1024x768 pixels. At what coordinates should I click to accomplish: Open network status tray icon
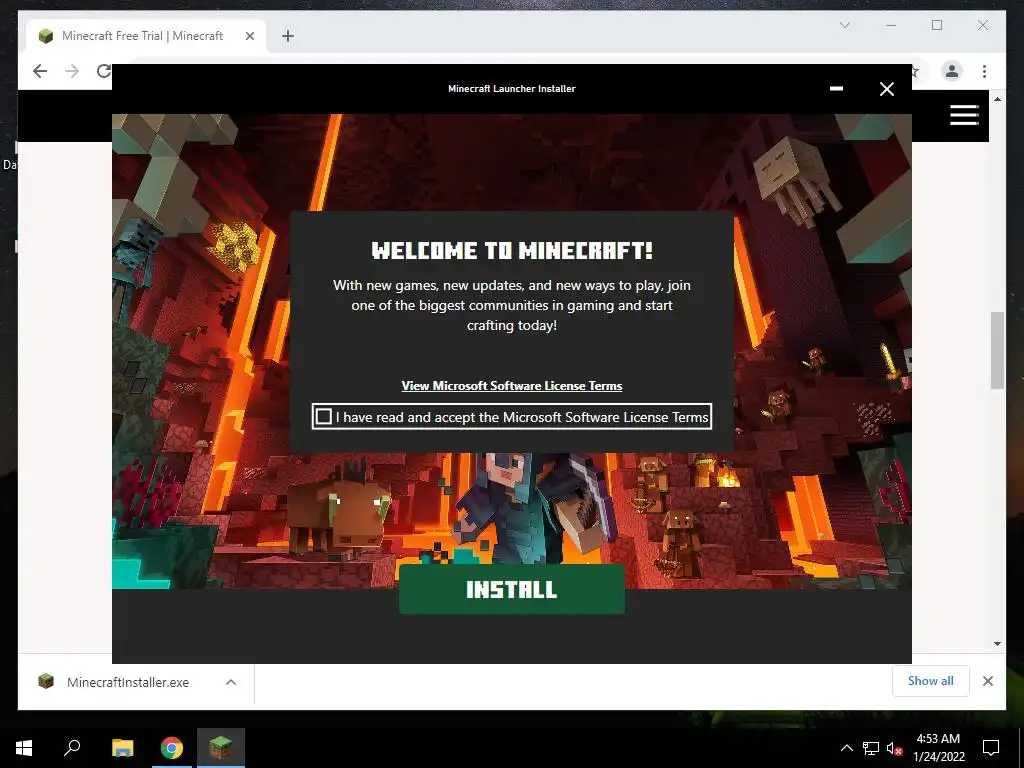click(x=871, y=748)
